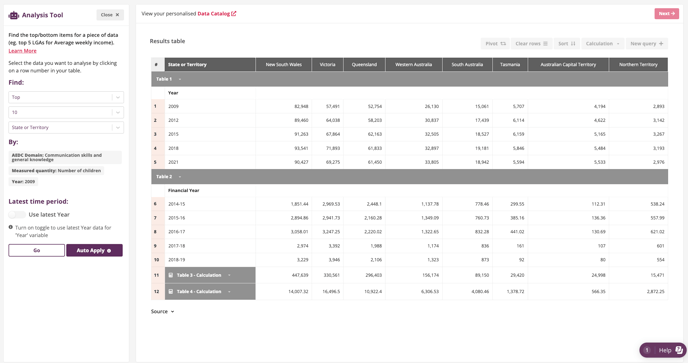Expand the Calculation dropdown menu
The width and height of the screenshot is (688, 363).
pos(602,43)
